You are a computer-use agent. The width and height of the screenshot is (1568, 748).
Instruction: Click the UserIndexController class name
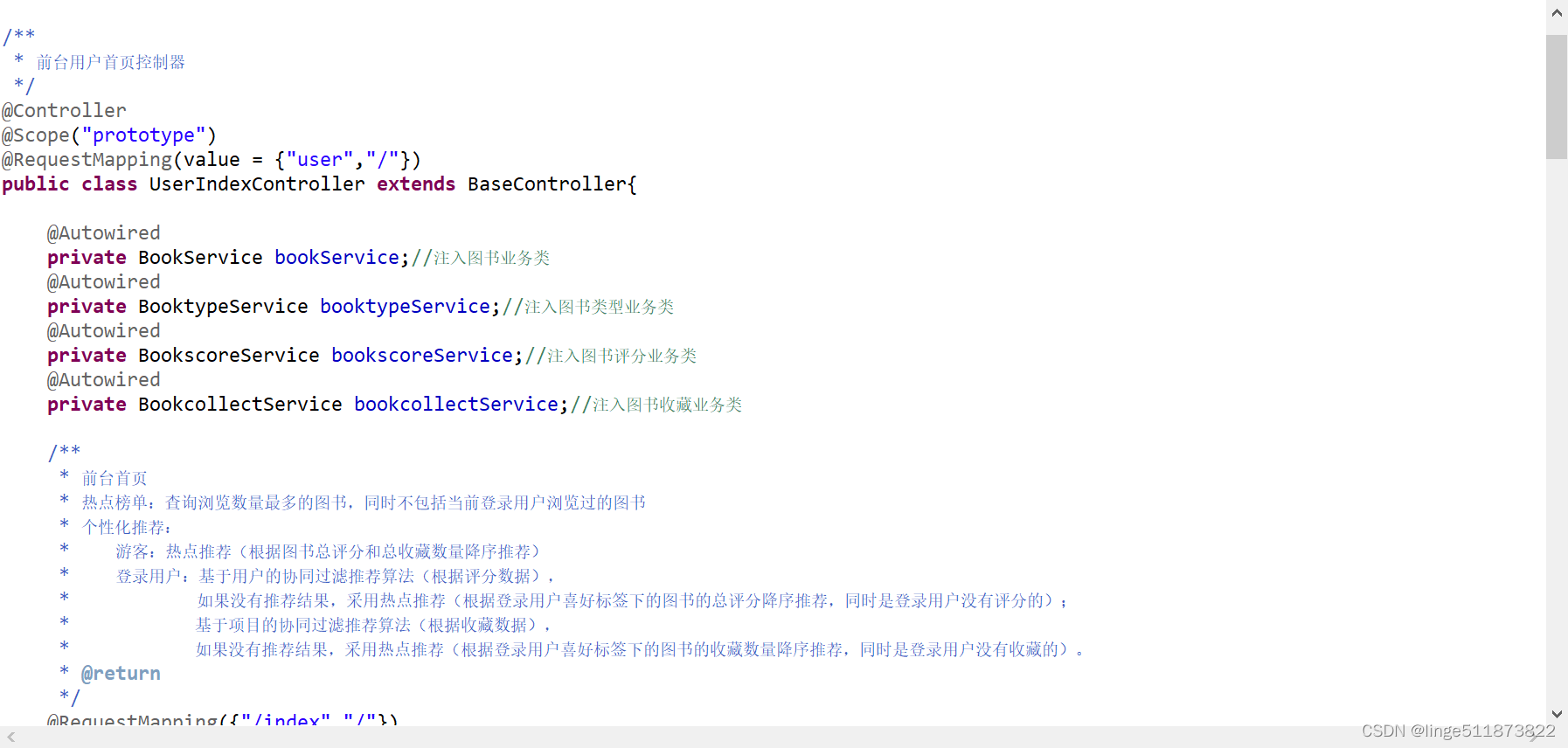[x=257, y=184]
